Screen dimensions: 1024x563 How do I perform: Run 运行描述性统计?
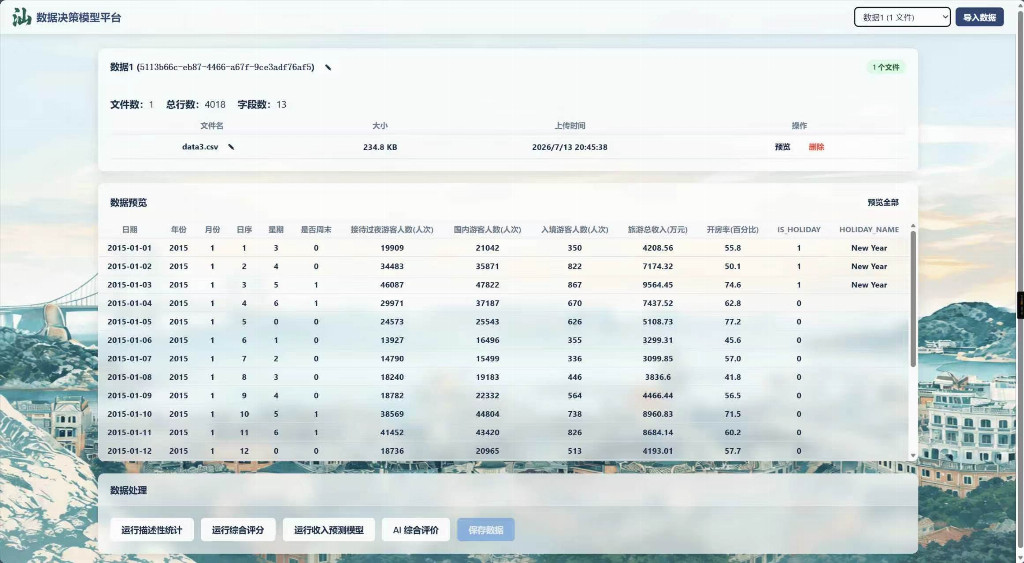[x=152, y=530]
